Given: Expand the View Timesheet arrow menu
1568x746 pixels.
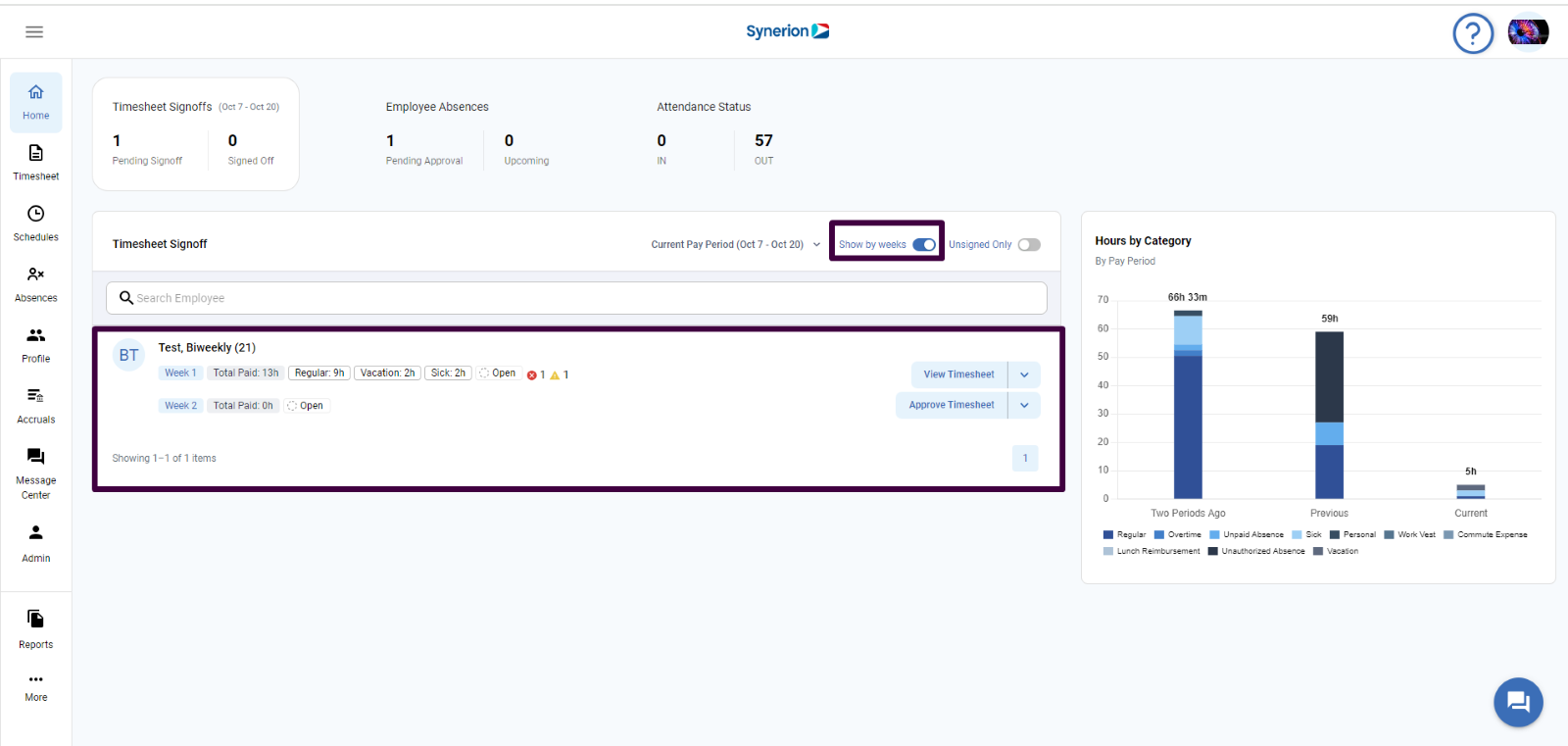Looking at the screenshot, I should click(x=1024, y=374).
